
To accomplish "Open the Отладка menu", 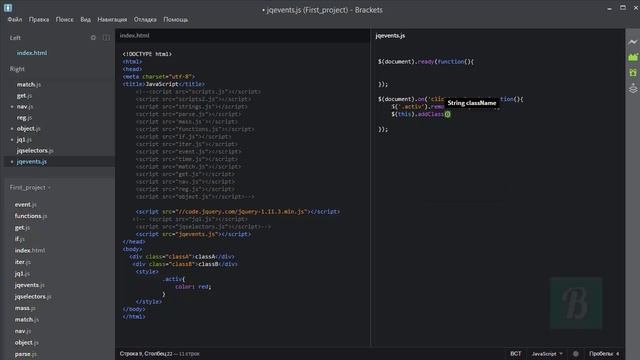I will click(x=145, y=20).
